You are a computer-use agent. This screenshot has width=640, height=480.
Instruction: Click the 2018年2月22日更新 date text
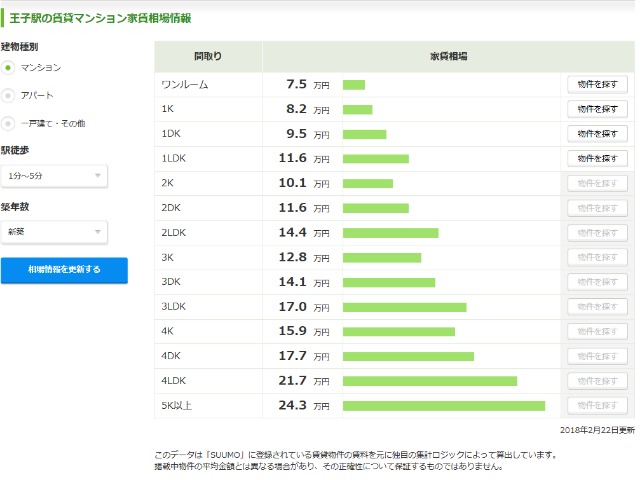597,430
